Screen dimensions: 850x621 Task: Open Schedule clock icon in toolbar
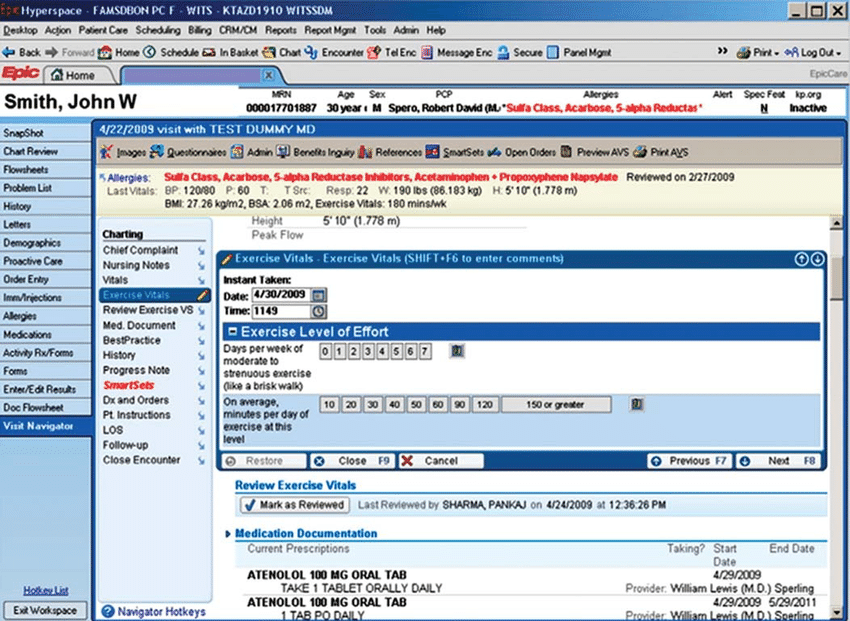click(150, 52)
